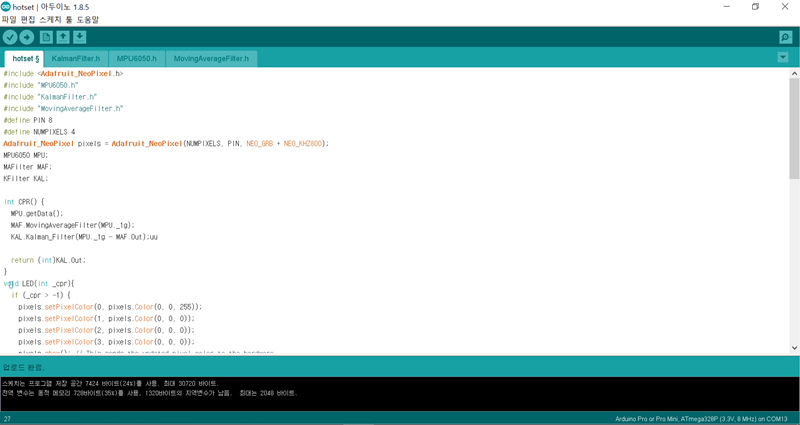Click the Verify (checkmark) button
The width and height of the screenshot is (800, 425).
click(x=10, y=37)
